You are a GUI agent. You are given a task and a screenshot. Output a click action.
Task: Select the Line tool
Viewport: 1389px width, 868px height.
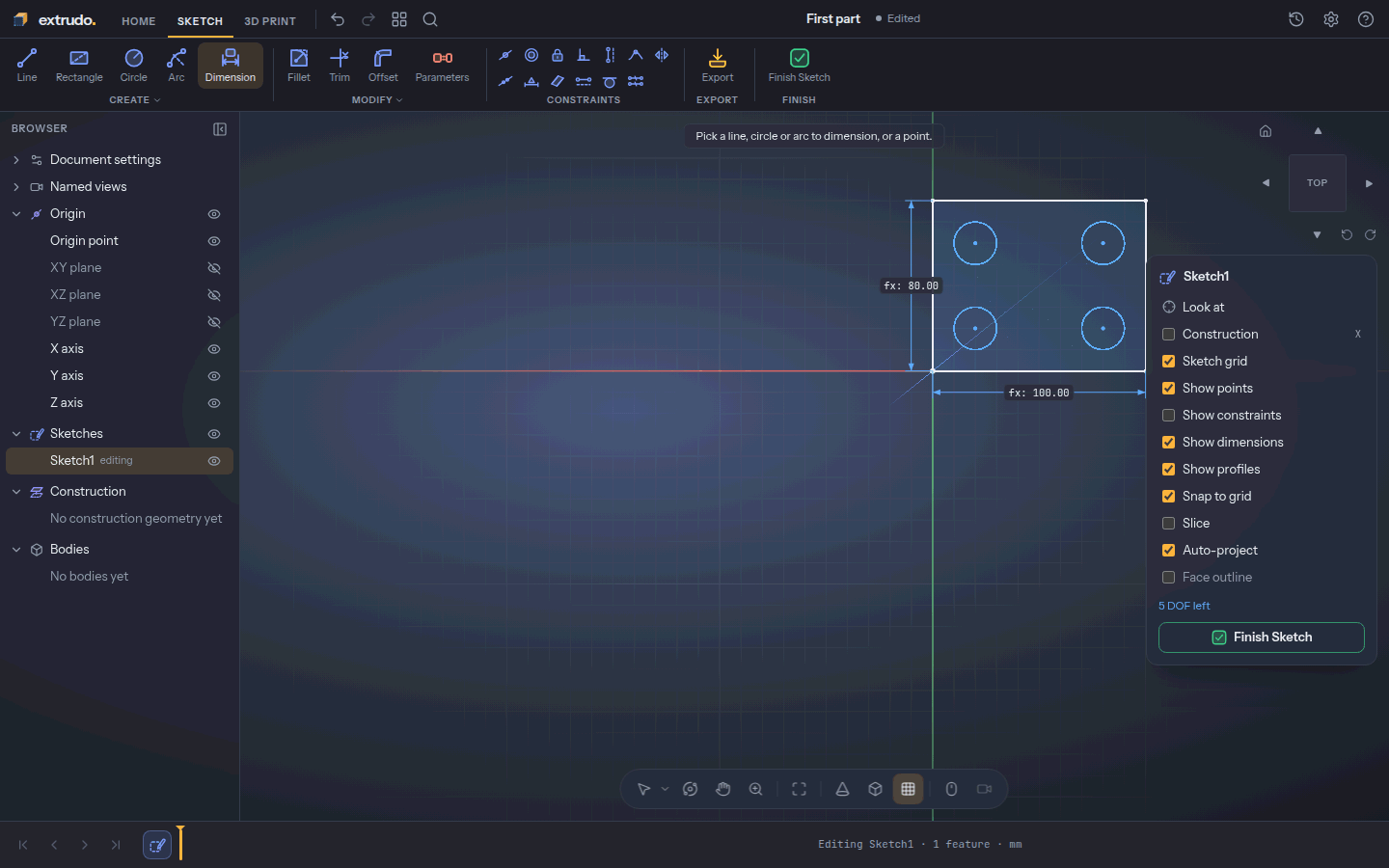27,66
